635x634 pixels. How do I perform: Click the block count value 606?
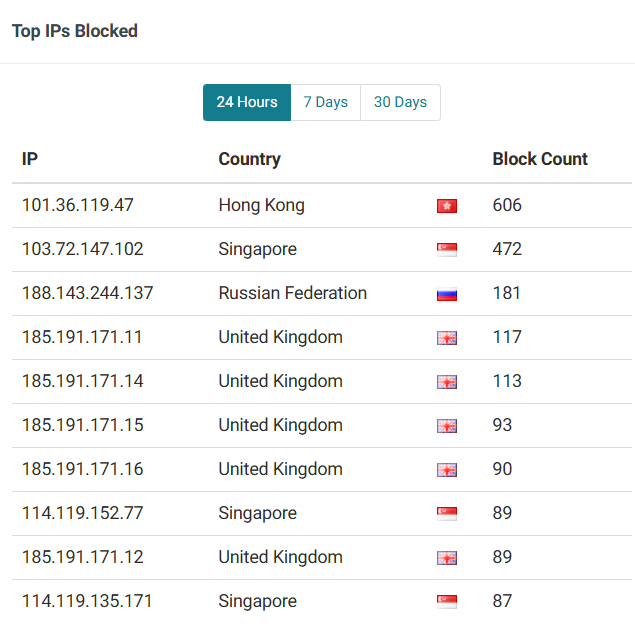click(507, 205)
